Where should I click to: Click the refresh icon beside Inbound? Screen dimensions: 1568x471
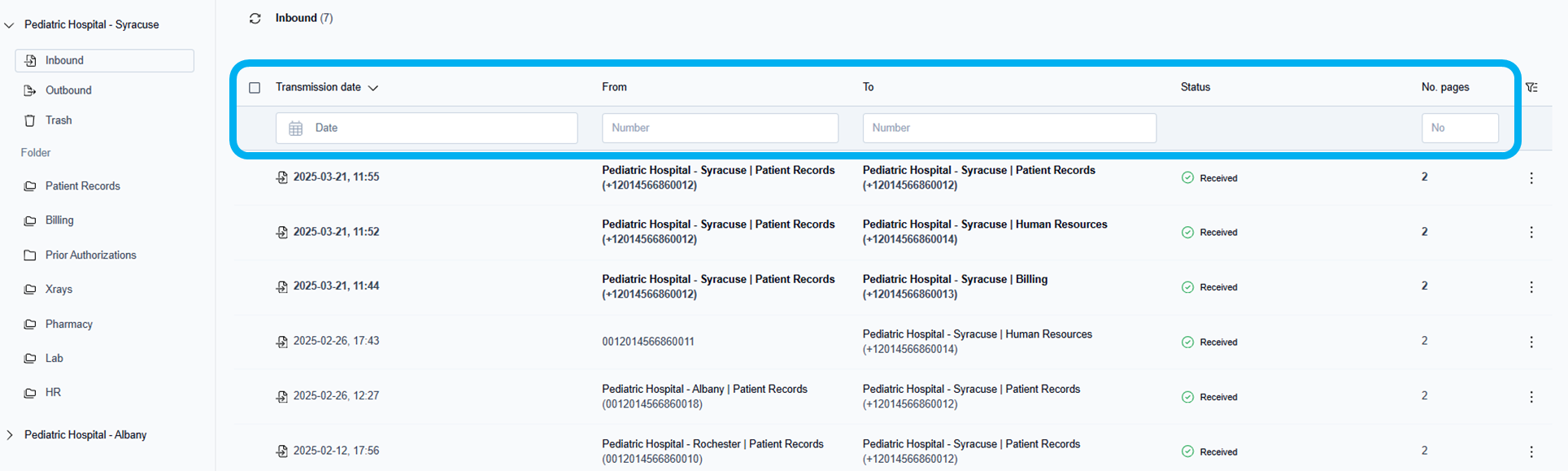point(255,18)
